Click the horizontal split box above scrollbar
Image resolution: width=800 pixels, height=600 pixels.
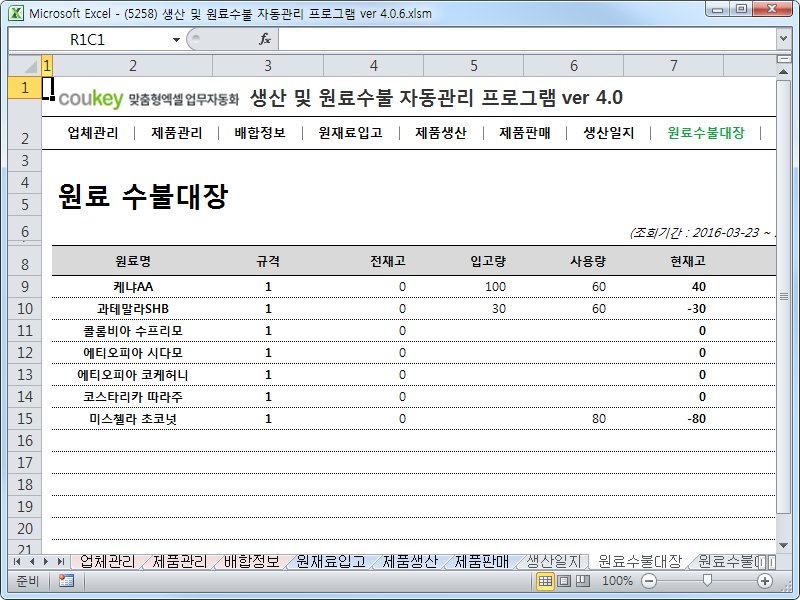click(x=784, y=60)
